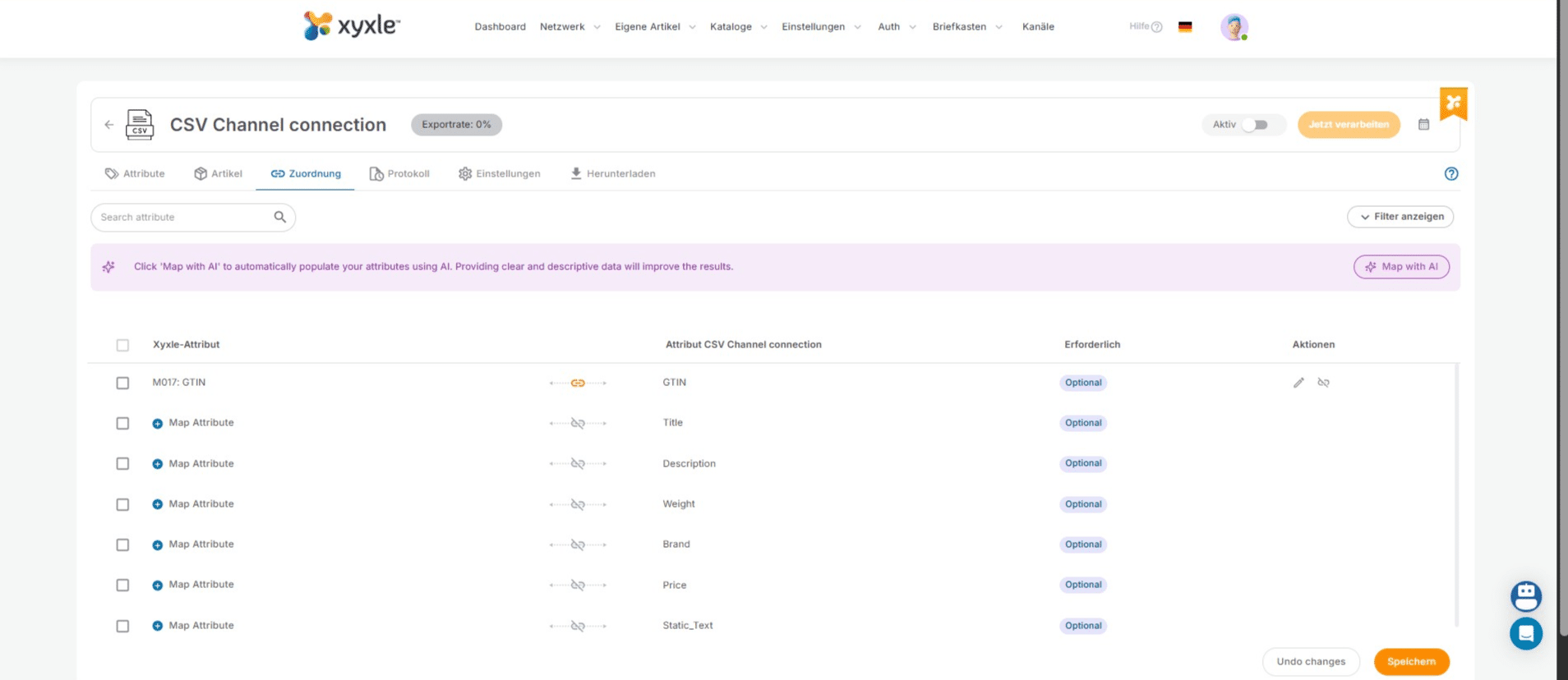
Task: Open the Eigene Artikel menu dropdown
Action: [654, 27]
